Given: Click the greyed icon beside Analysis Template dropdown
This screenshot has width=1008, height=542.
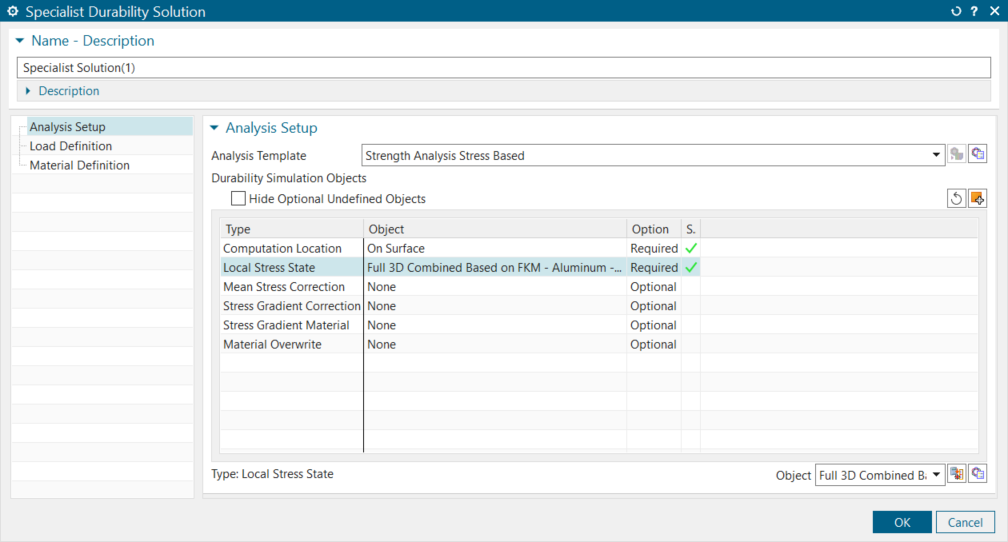Looking at the screenshot, I should tap(957, 155).
